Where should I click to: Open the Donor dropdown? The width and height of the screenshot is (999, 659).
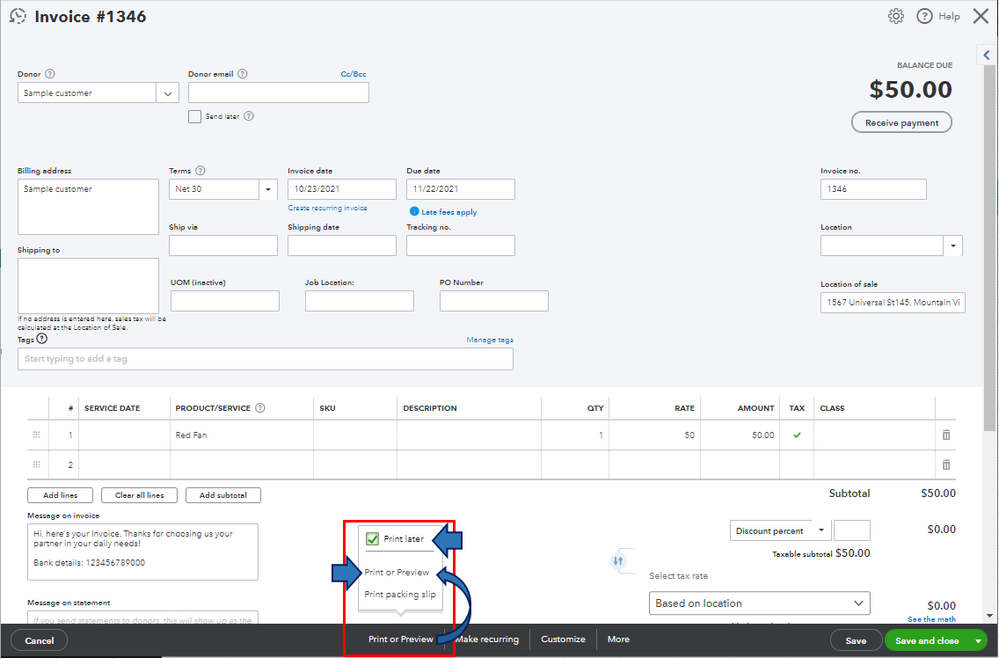point(168,93)
